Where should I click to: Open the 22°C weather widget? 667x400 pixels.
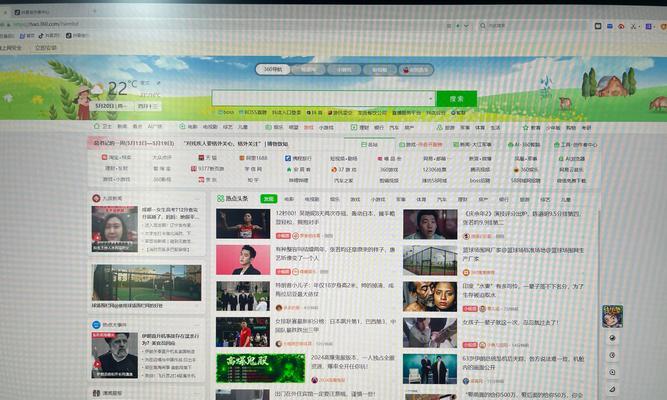[122, 88]
